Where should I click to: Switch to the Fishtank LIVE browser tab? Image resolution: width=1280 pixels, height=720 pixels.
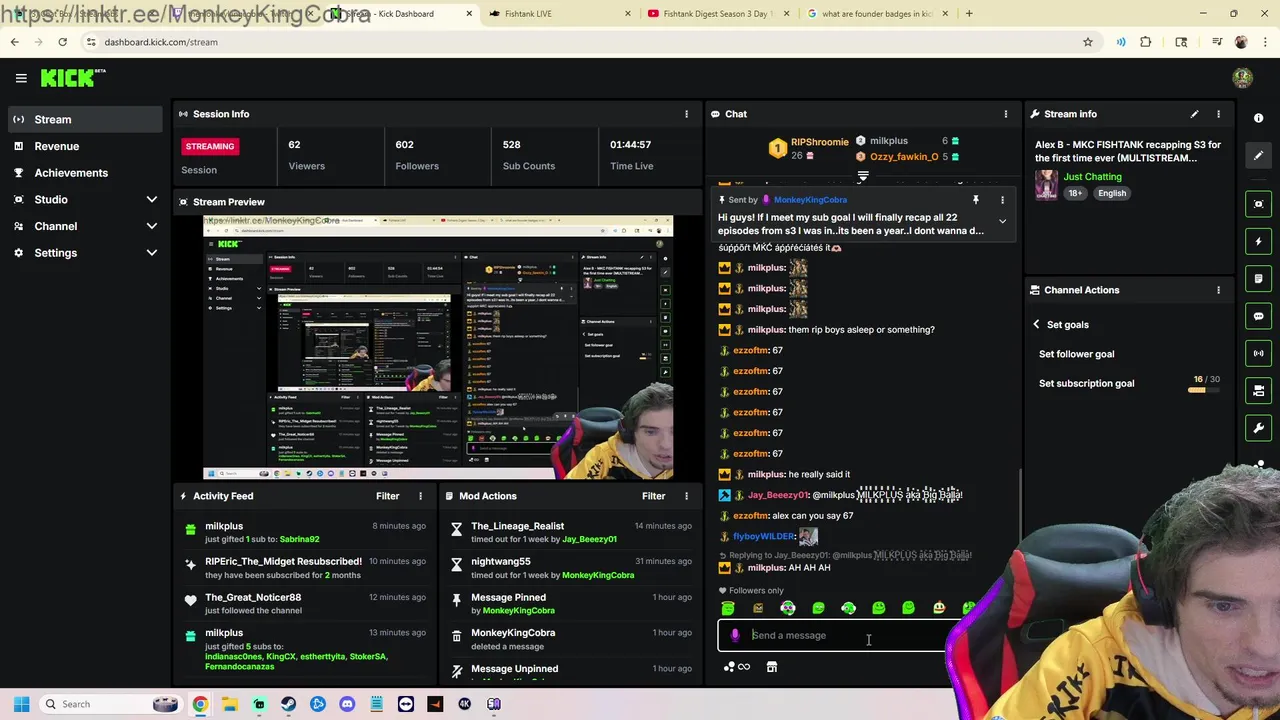[x=560, y=14]
